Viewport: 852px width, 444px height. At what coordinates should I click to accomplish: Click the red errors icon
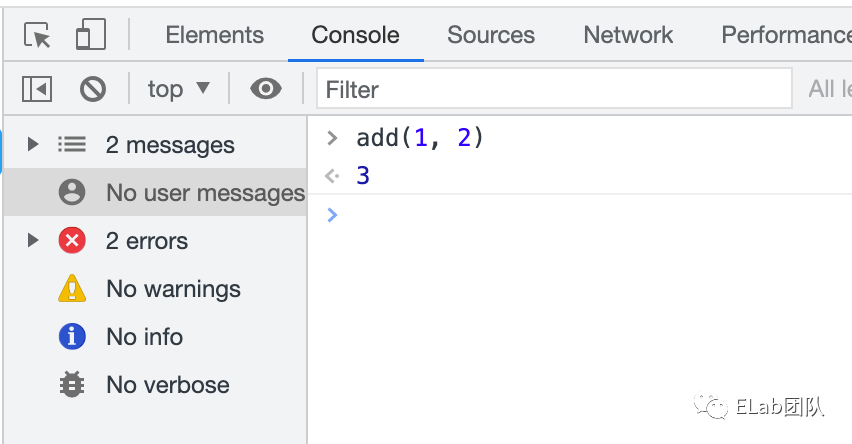(x=72, y=241)
